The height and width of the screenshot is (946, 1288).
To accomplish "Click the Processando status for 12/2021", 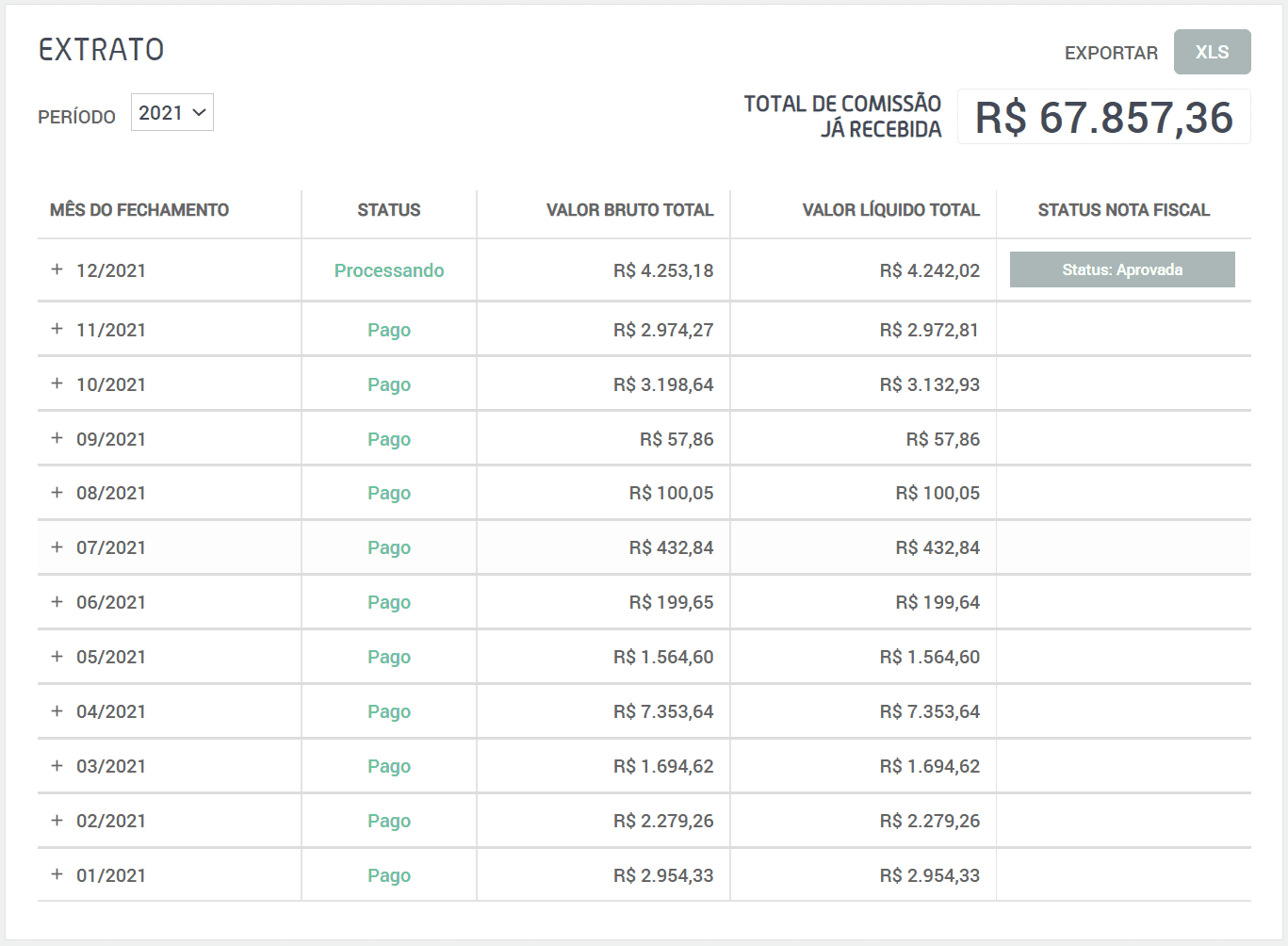I will (x=388, y=270).
